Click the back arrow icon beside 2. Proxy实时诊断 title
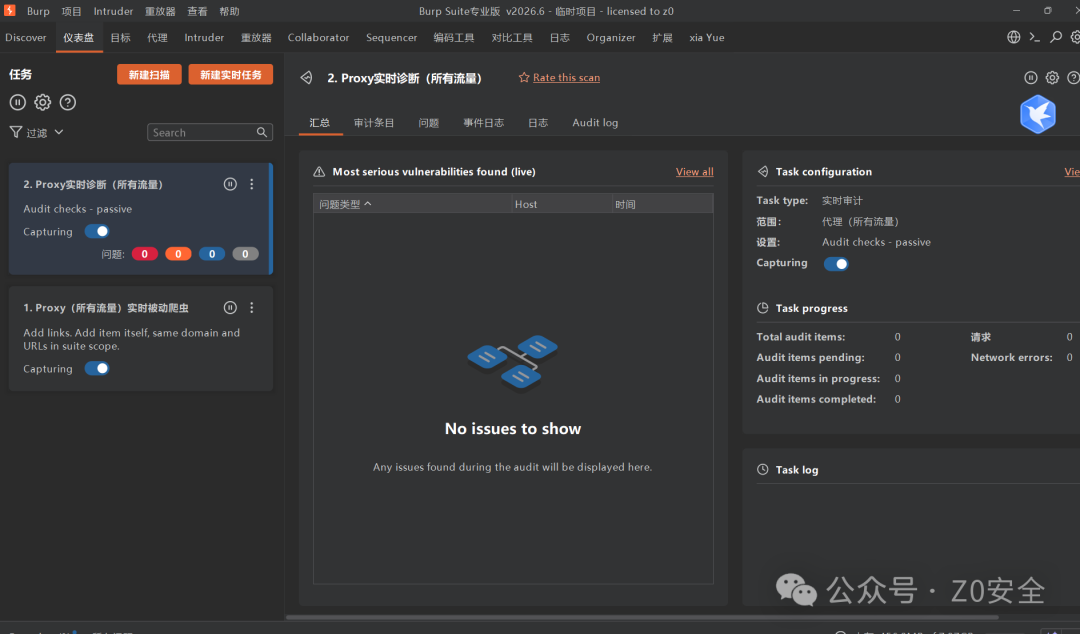Screen dimensions: 1080x634 307,78
